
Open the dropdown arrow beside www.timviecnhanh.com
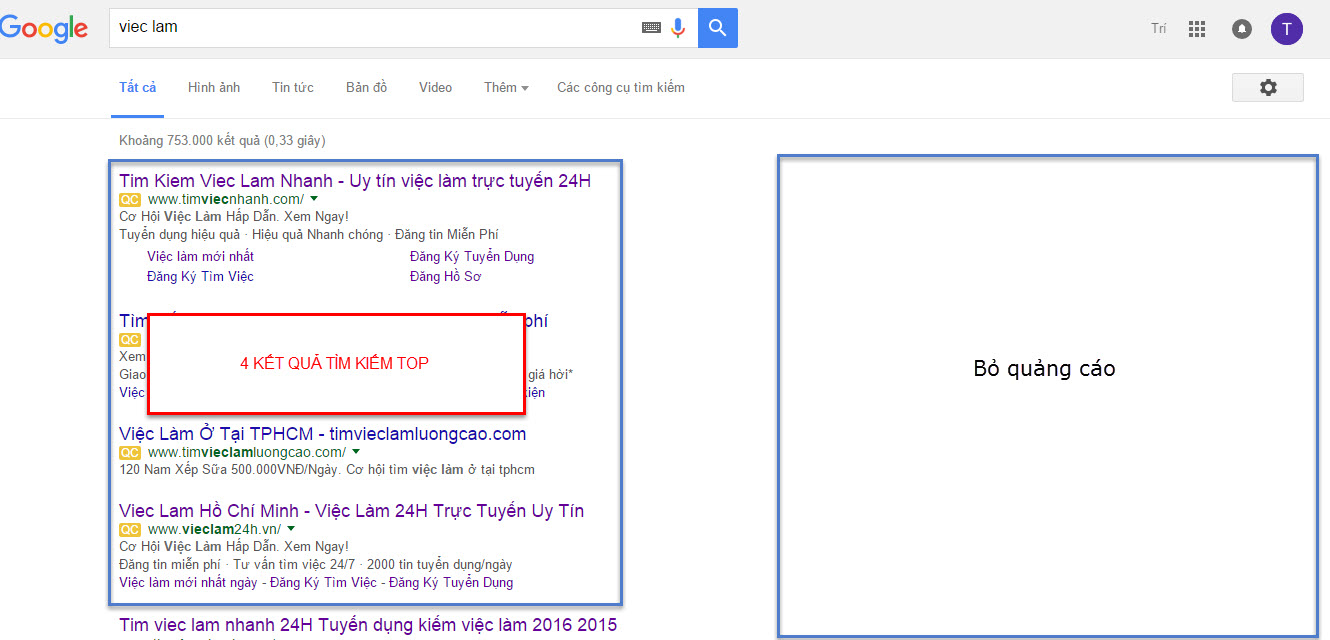(x=314, y=199)
